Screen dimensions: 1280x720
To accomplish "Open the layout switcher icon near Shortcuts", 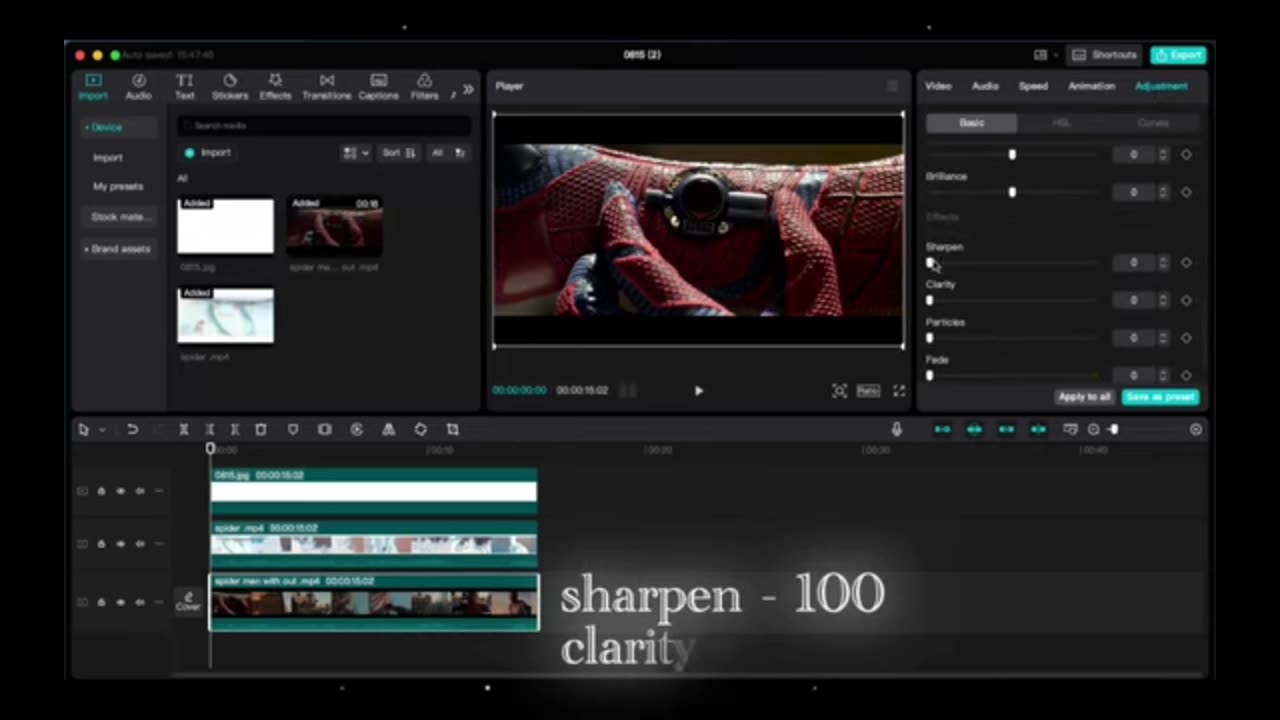I will (x=1041, y=55).
